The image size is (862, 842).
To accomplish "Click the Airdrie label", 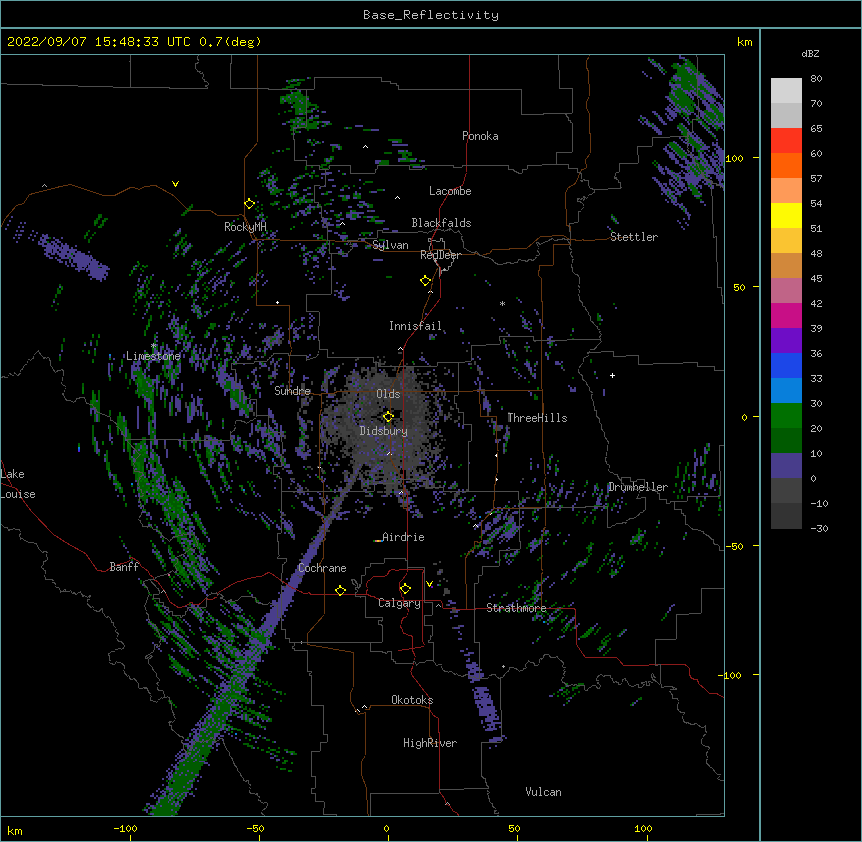I will (x=404, y=537).
